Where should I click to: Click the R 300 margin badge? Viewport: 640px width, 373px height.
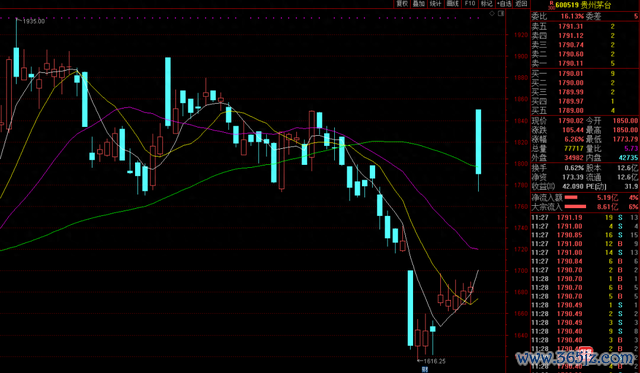[x=551, y=4]
